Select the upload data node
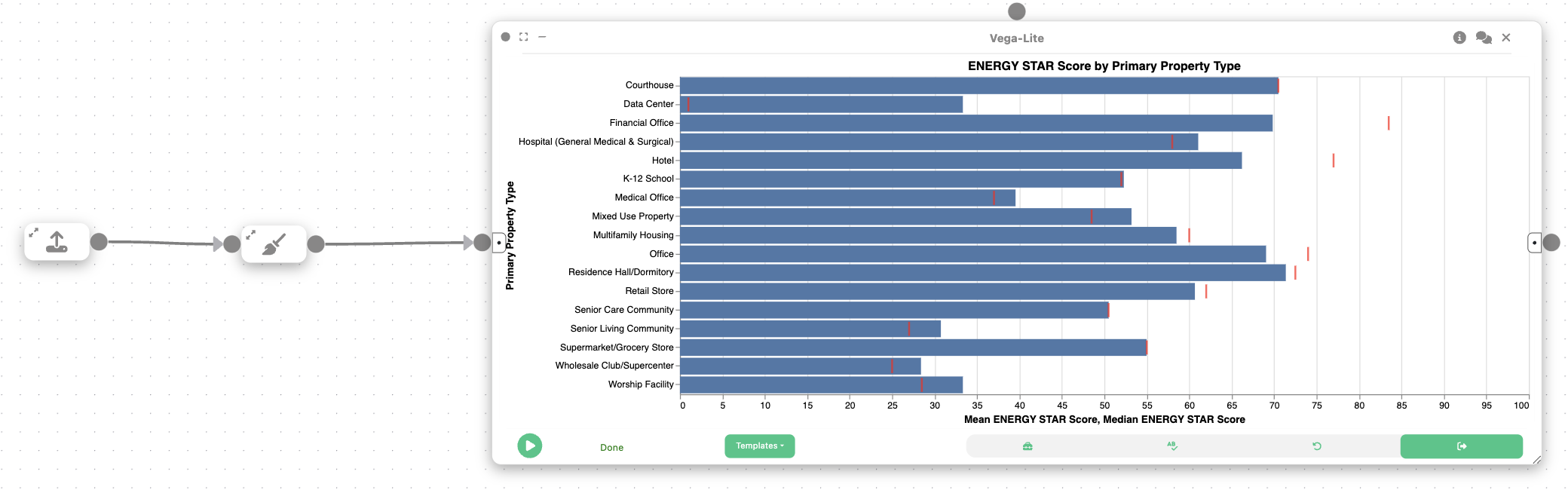This screenshot has height=493, width=1568. click(x=57, y=242)
